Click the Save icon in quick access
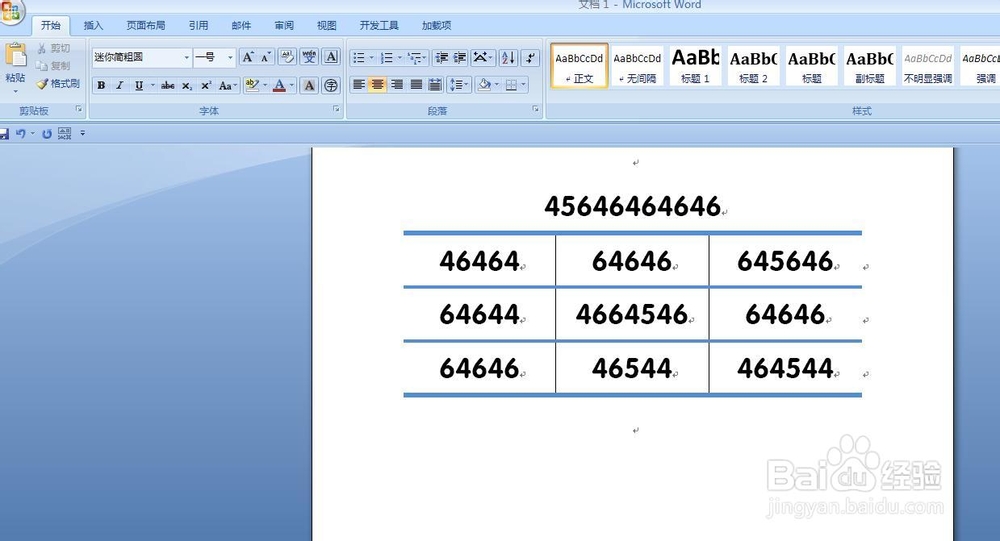Viewport: 1000px width, 541px height. (4, 134)
